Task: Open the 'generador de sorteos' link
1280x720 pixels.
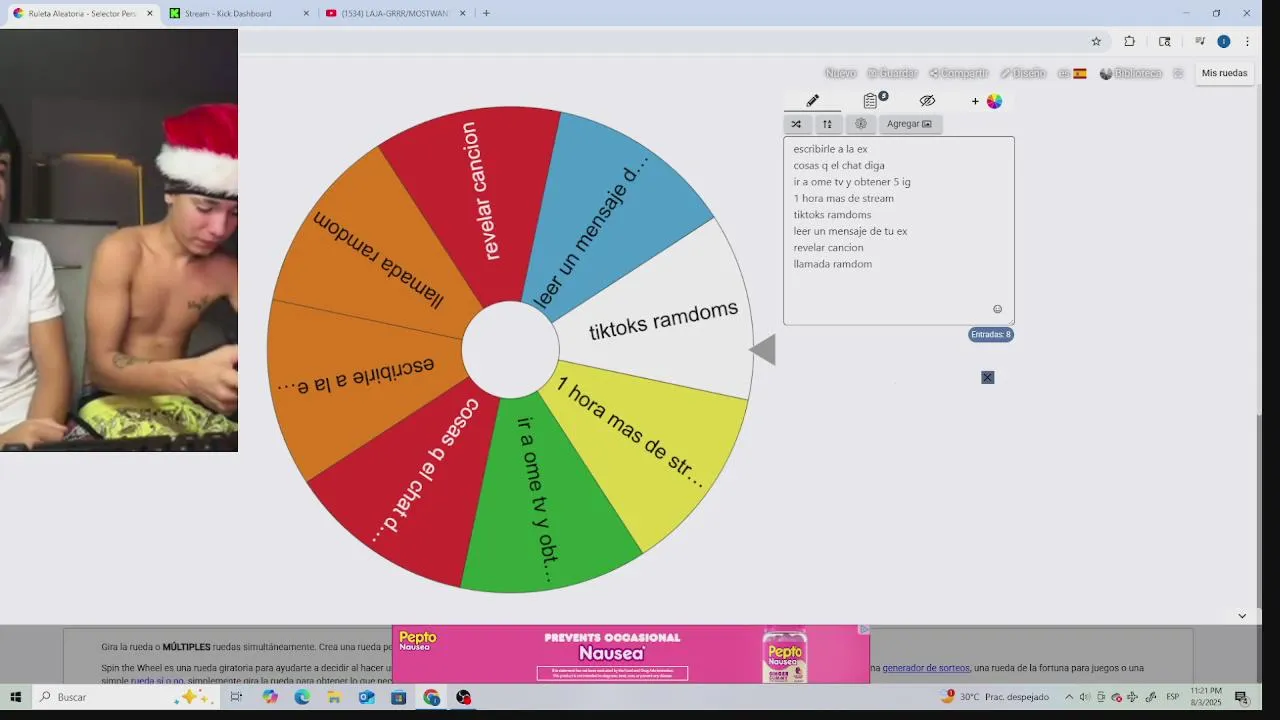Action: point(926,668)
